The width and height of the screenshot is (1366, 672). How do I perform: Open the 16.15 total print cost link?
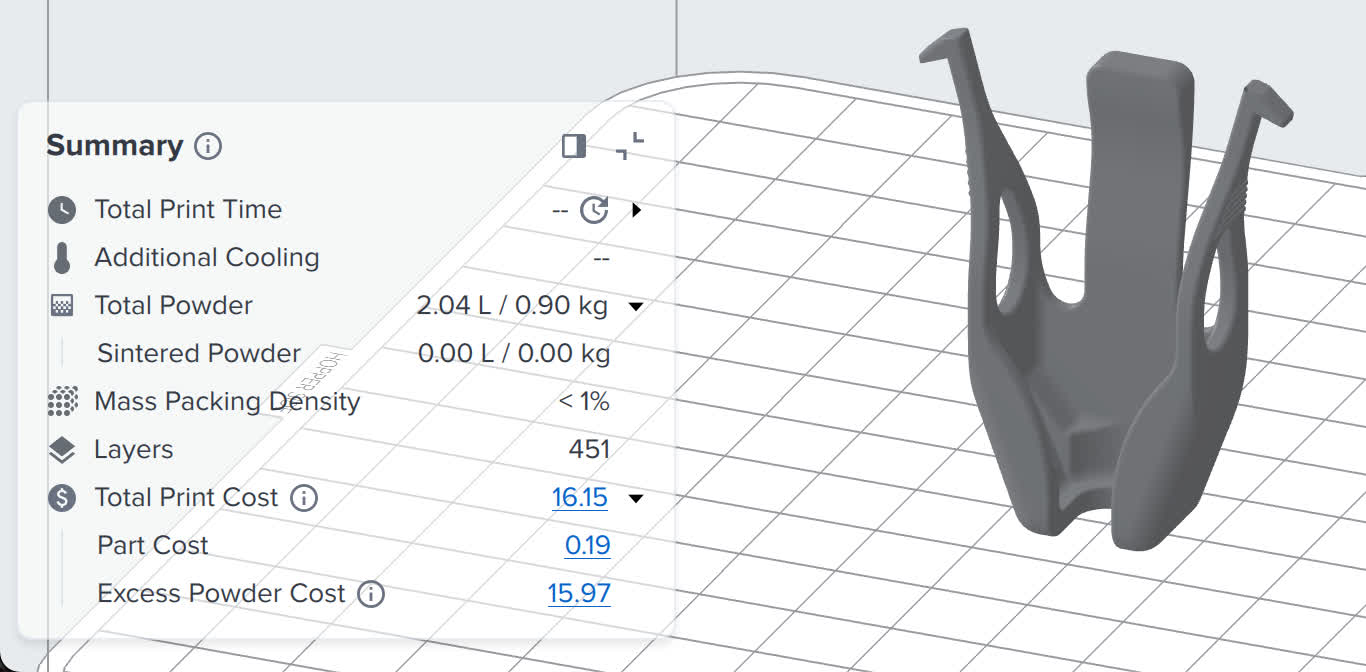tap(580, 497)
